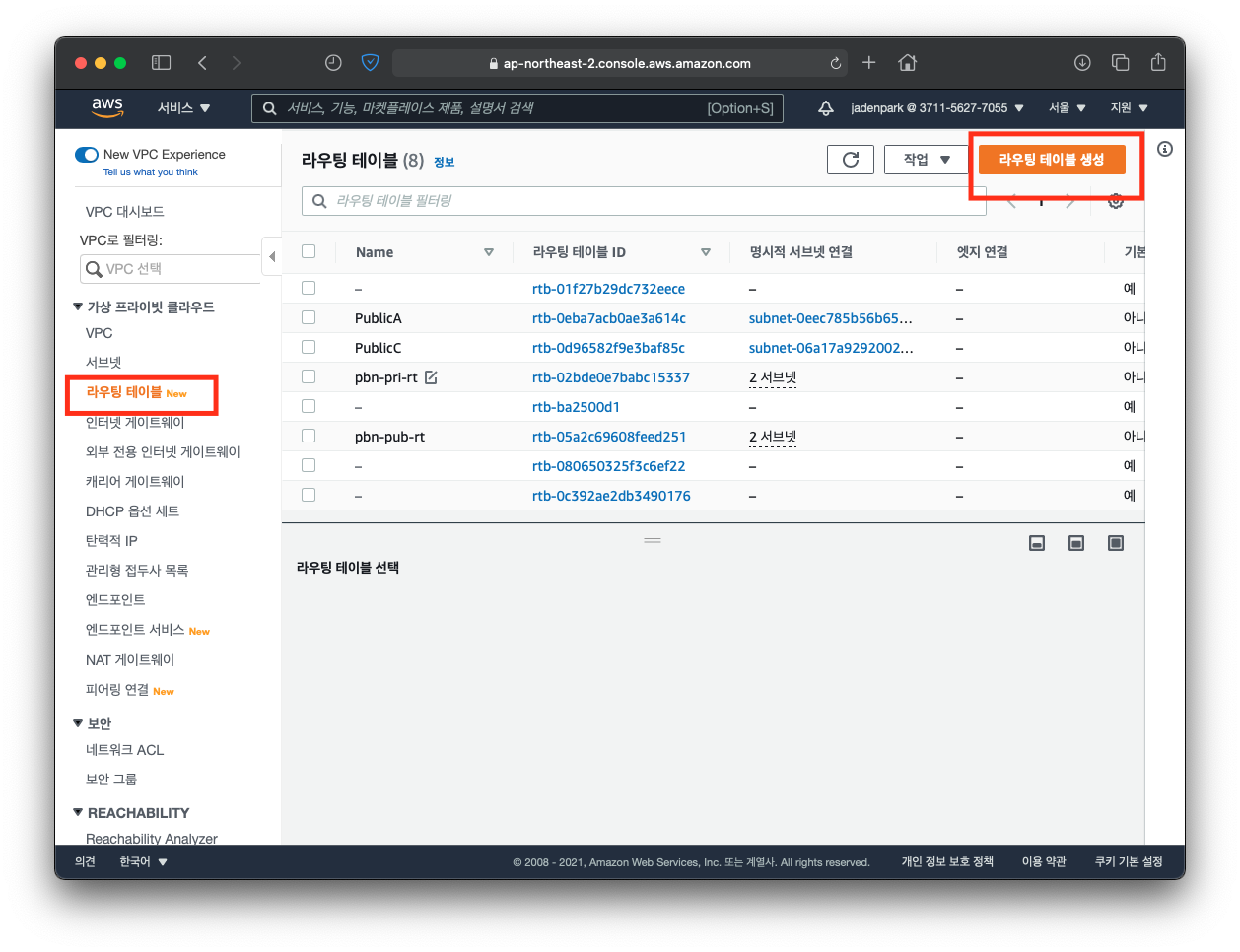Check the select-all rows checkbox

click(309, 251)
